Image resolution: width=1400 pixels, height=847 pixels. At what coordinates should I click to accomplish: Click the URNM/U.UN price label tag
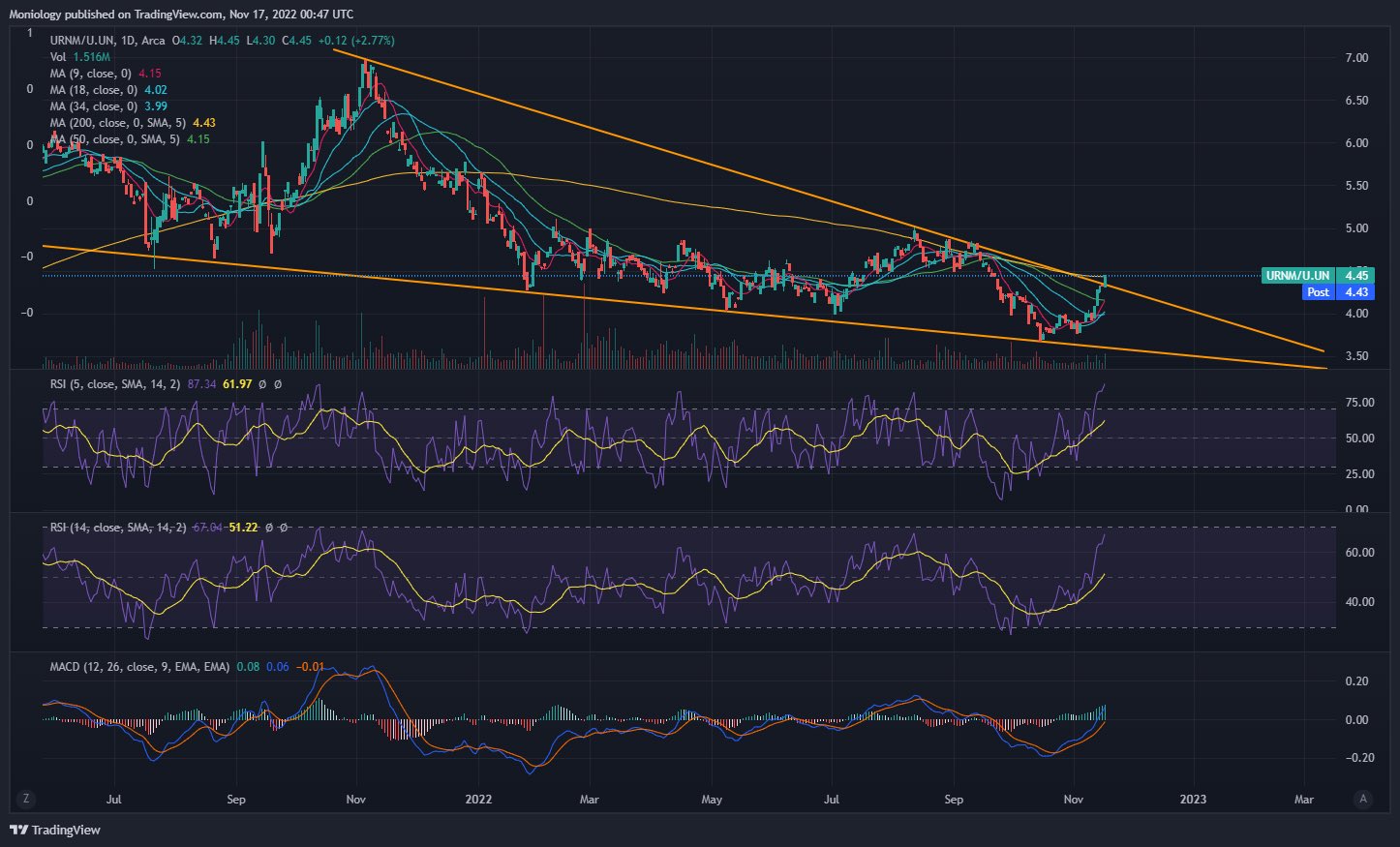1297,276
